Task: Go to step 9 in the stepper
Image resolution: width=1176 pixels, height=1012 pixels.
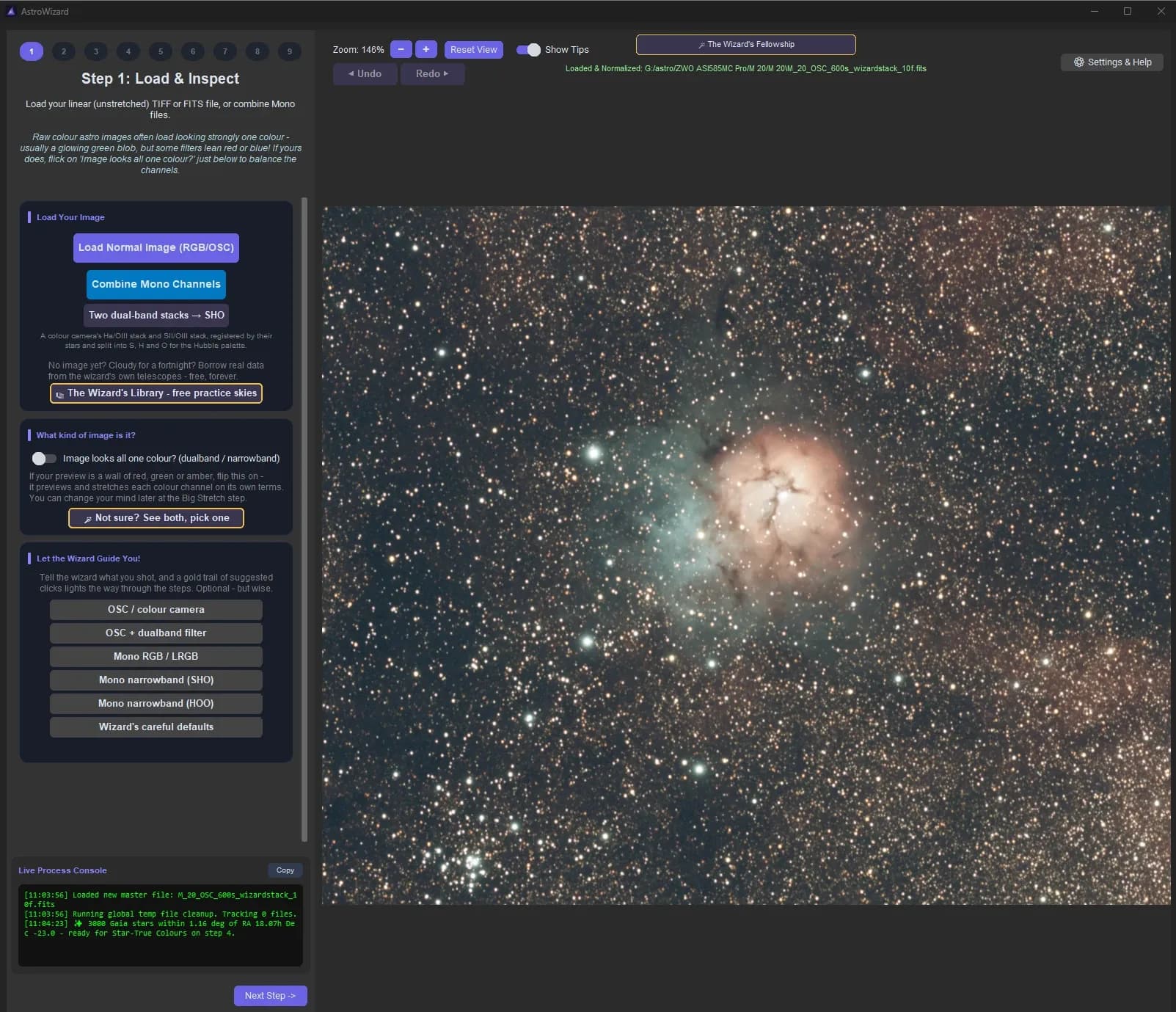Action: (x=290, y=51)
